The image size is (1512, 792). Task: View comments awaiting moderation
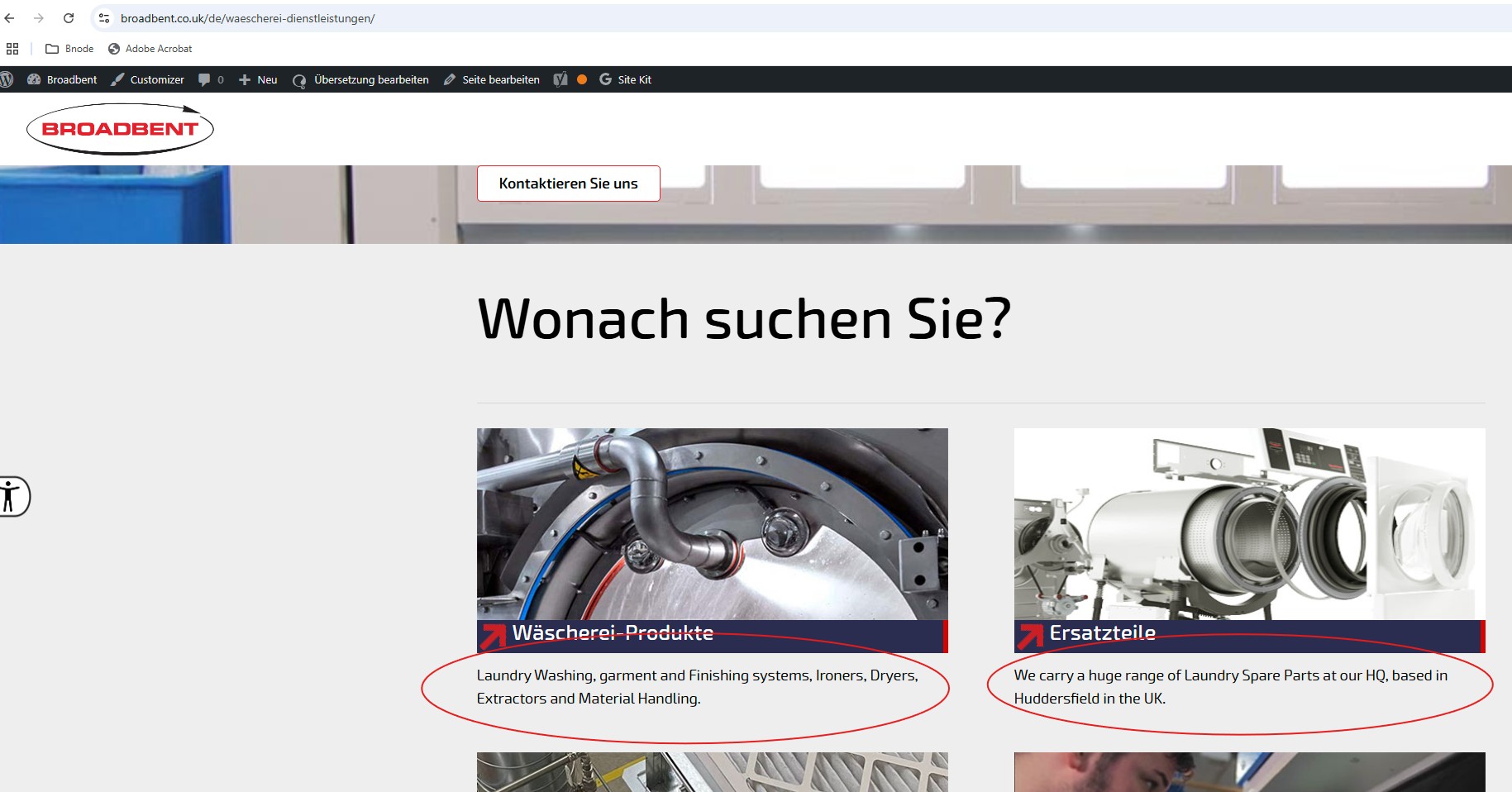pyautogui.click(x=211, y=79)
